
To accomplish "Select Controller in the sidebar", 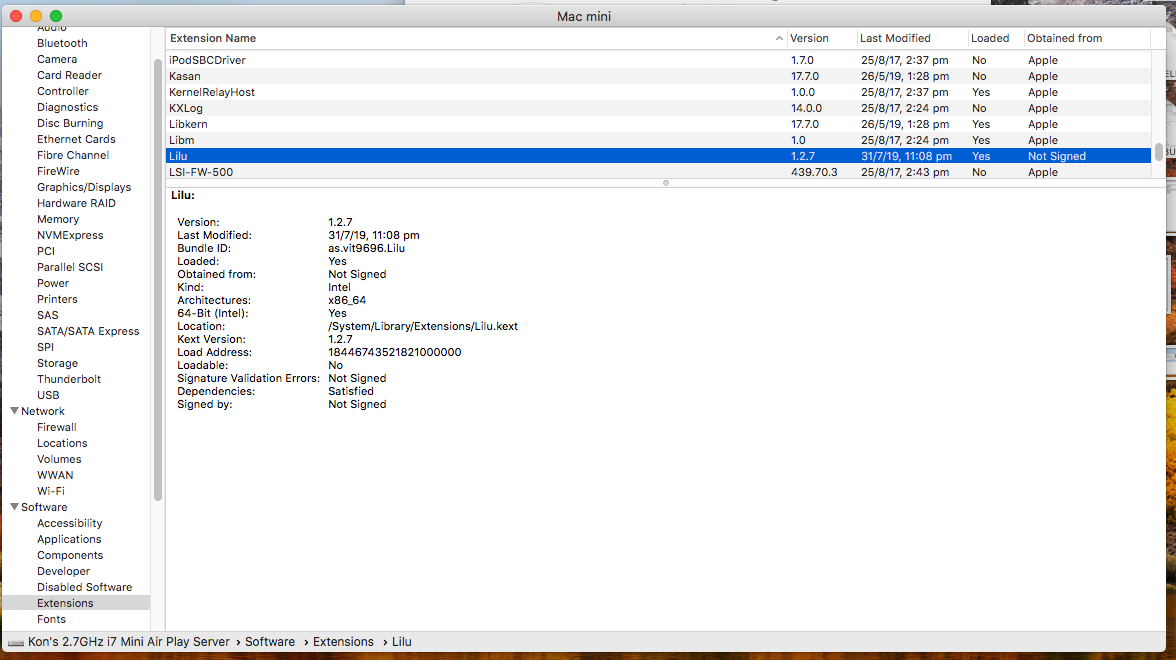I will click(63, 92).
